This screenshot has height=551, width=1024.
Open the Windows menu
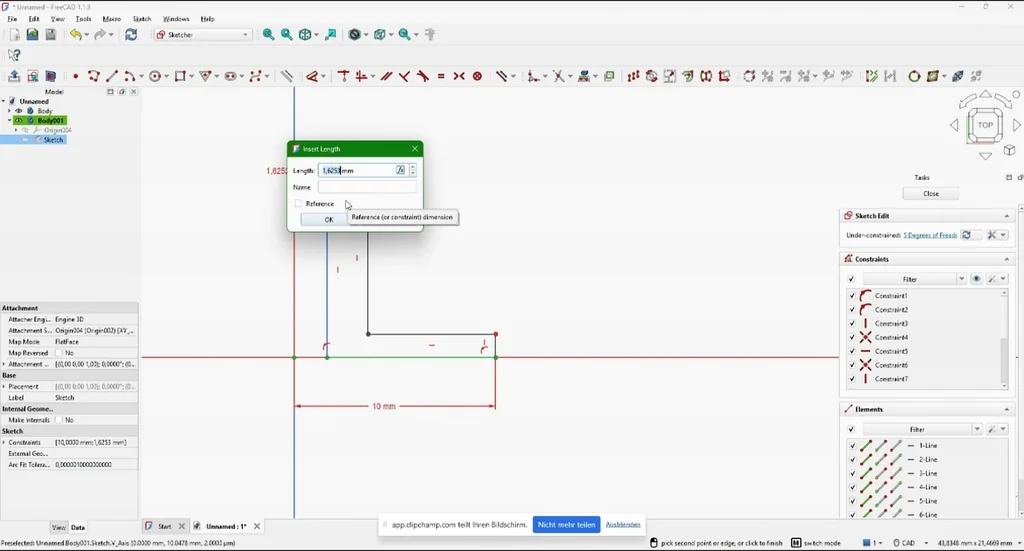(x=176, y=19)
